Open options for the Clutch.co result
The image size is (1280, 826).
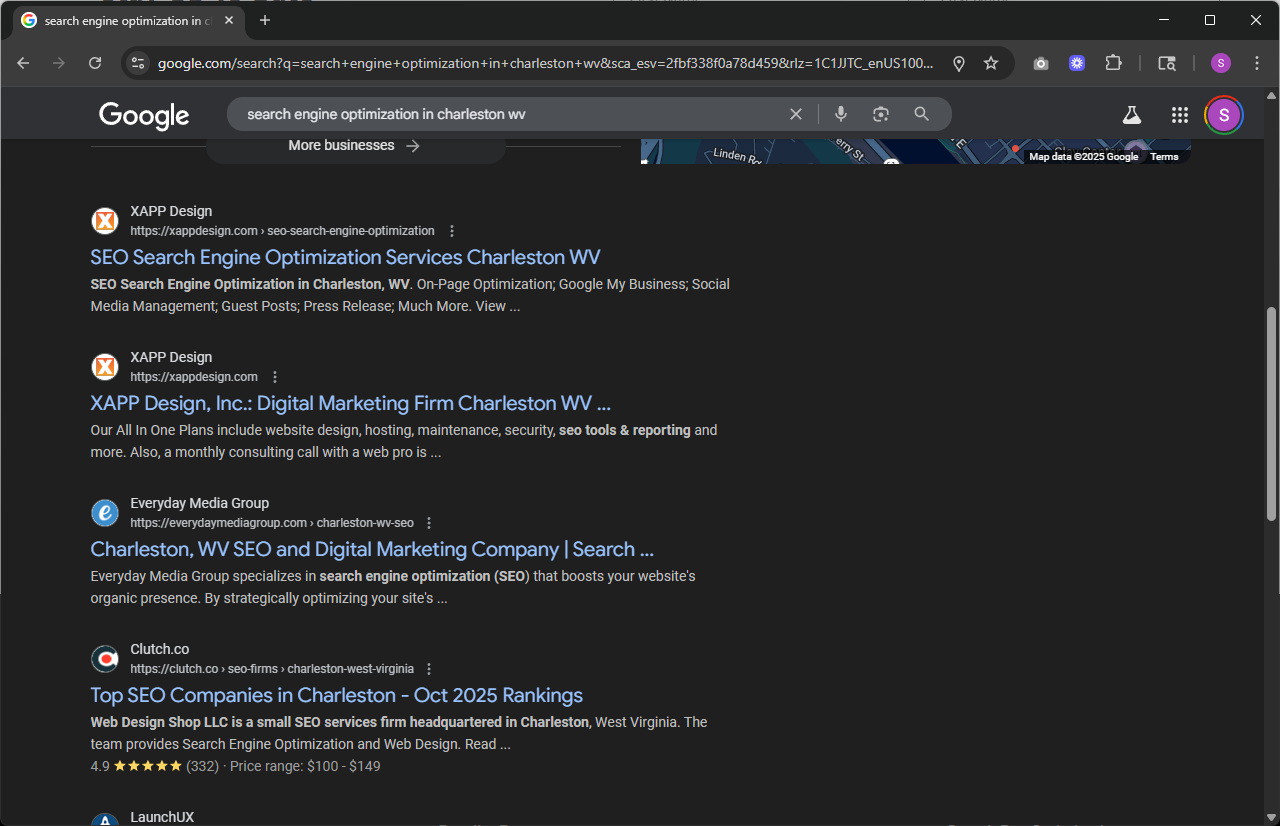[429, 669]
